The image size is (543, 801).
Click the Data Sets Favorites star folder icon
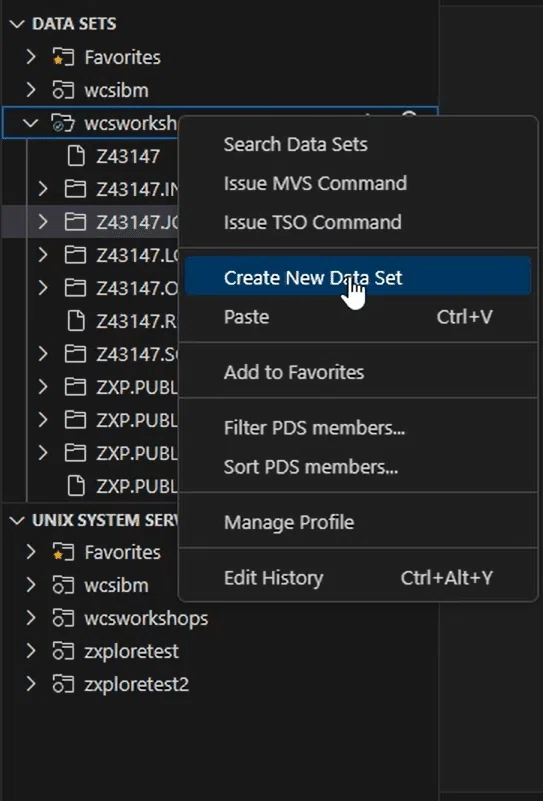coord(63,57)
